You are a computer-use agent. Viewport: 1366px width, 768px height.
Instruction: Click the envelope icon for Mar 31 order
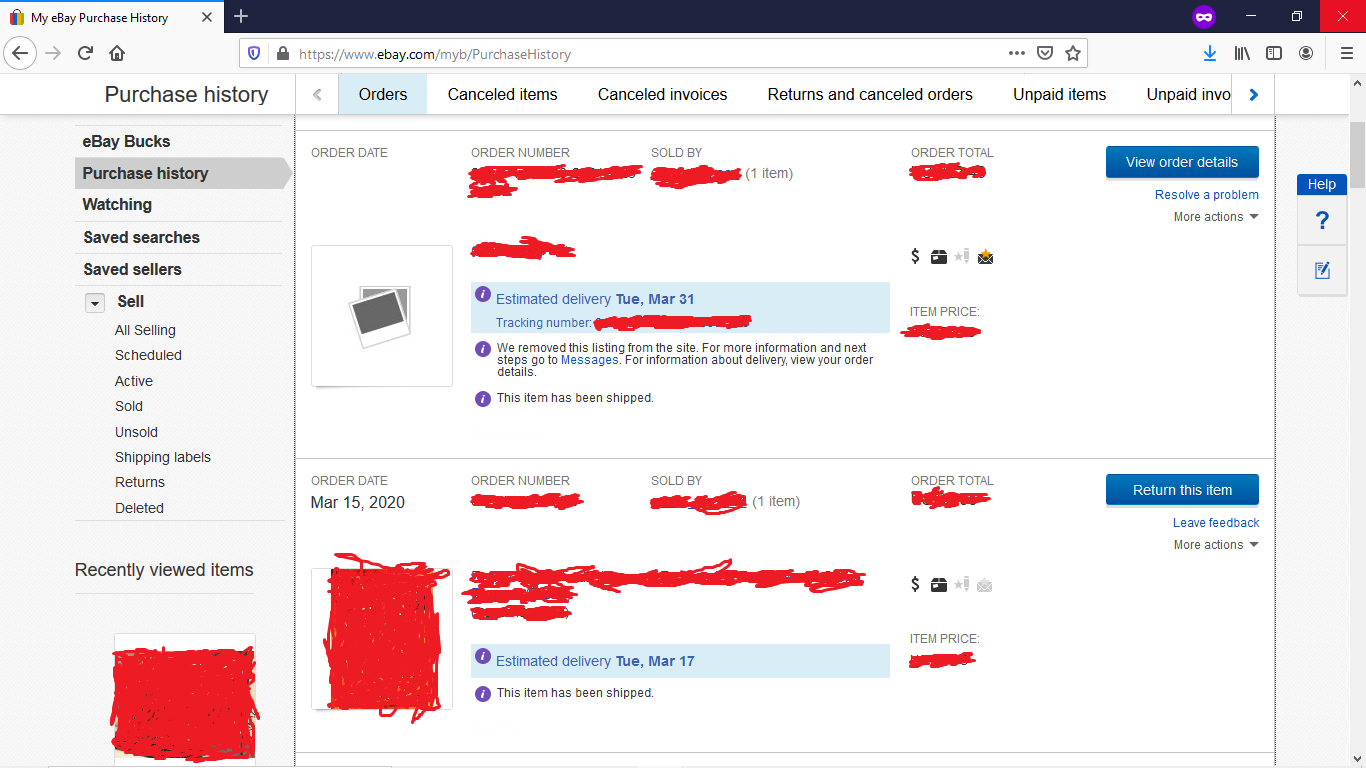click(985, 257)
